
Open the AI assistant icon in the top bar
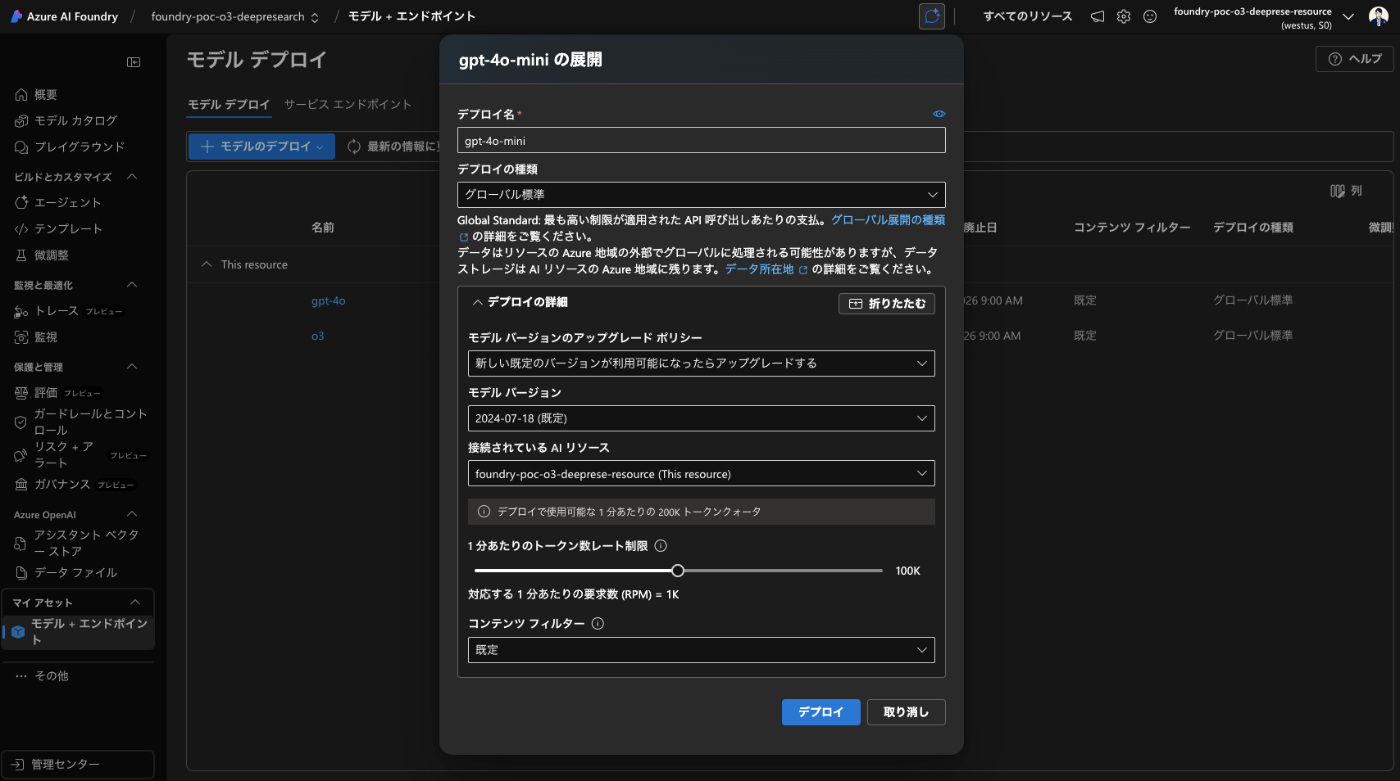(x=932, y=16)
